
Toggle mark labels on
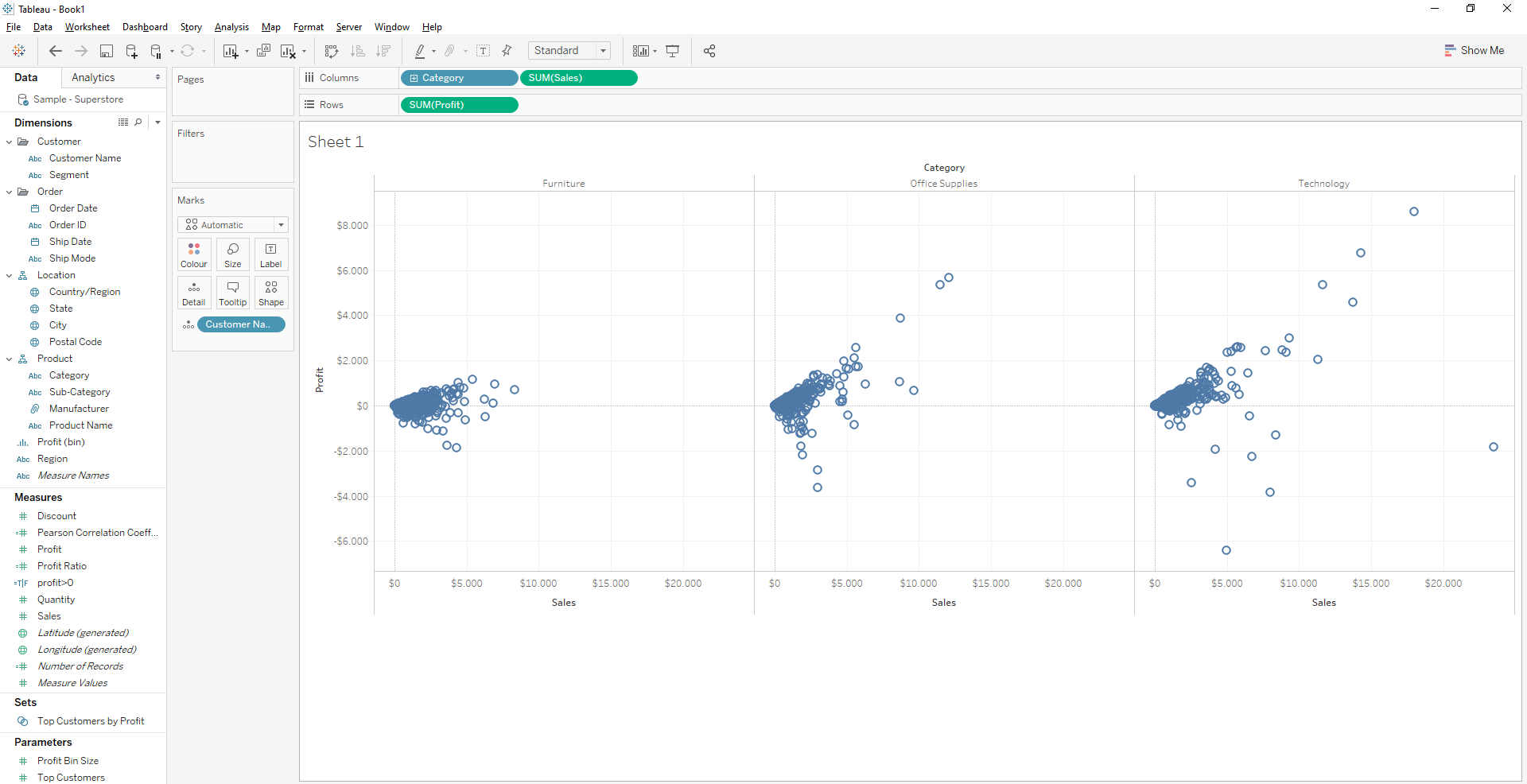tap(484, 51)
